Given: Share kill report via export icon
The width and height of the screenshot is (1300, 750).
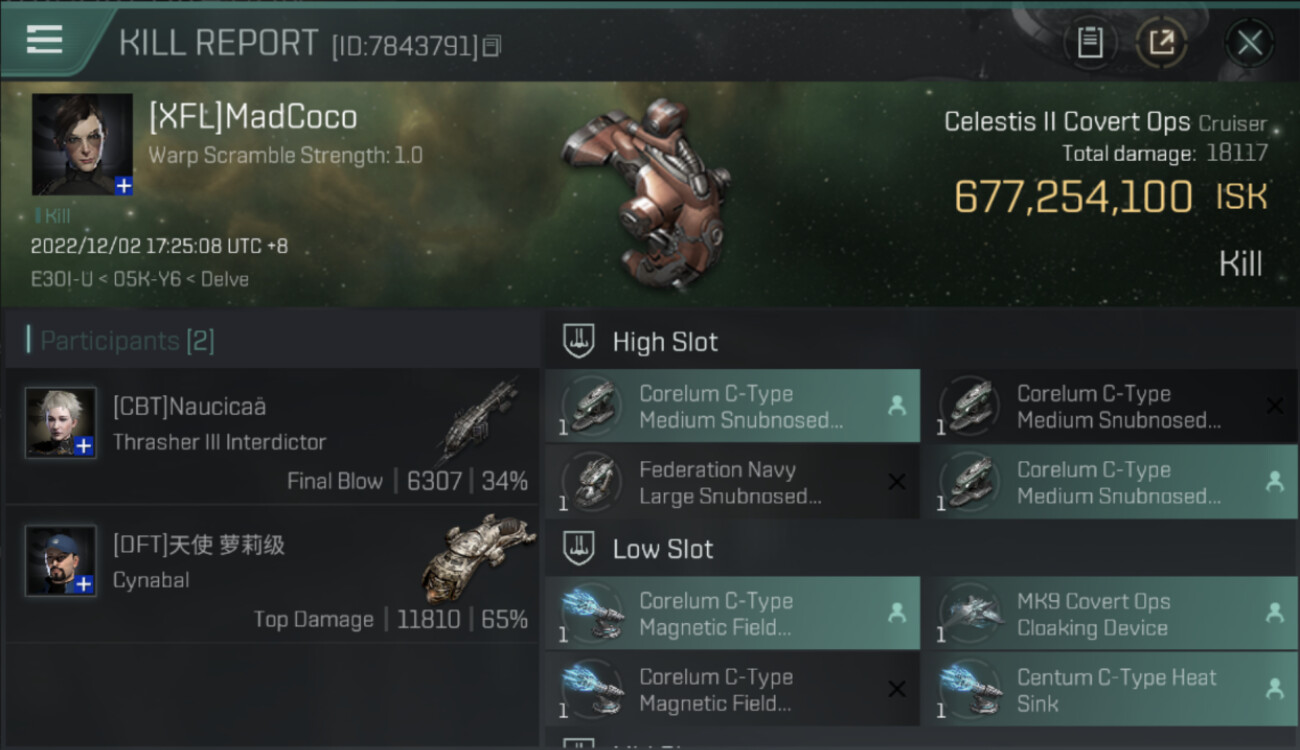Looking at the screenshot, I should (x=1162, y=43).
